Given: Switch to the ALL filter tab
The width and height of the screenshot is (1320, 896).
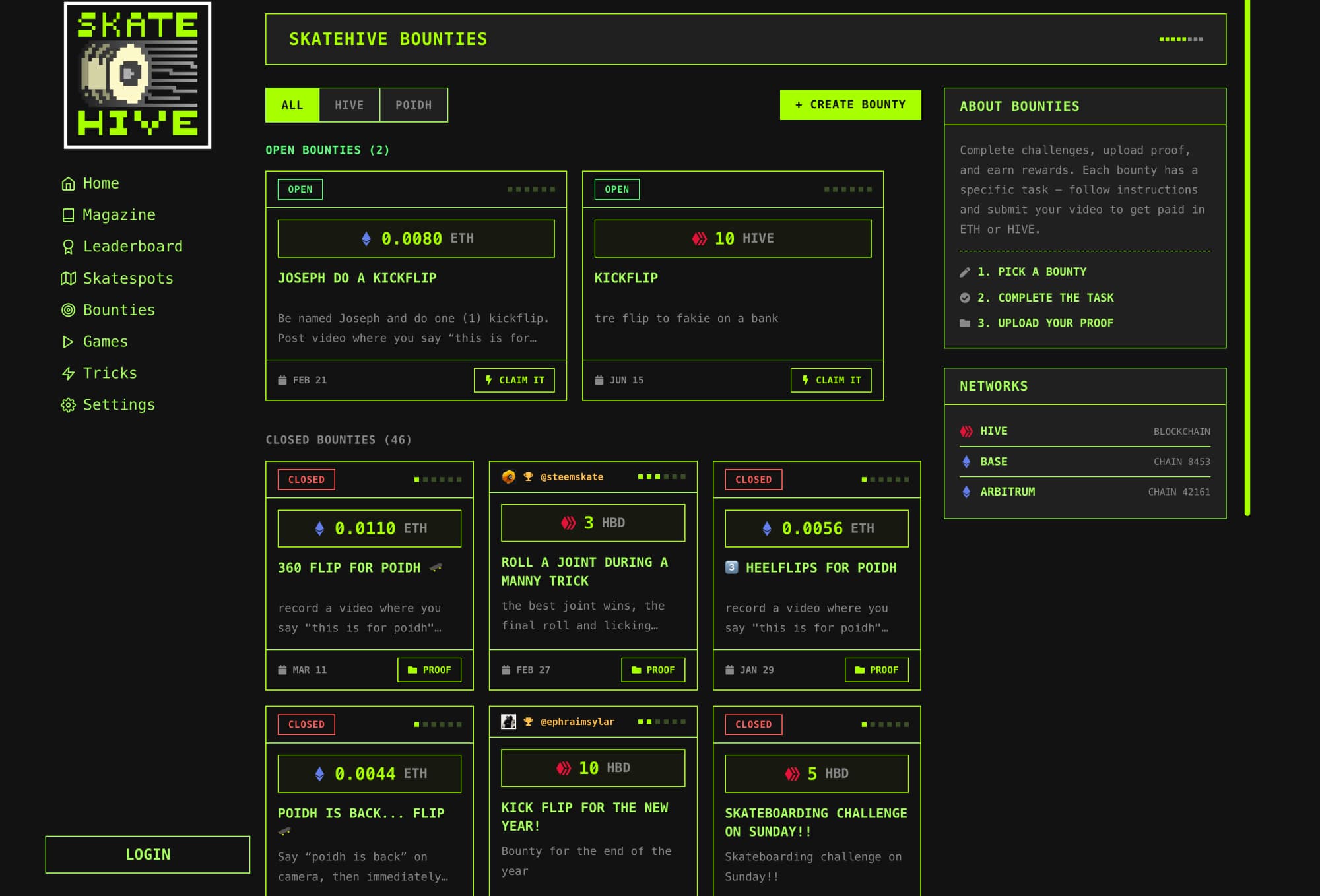Looking at the screenshot, I should pos(292,105).
